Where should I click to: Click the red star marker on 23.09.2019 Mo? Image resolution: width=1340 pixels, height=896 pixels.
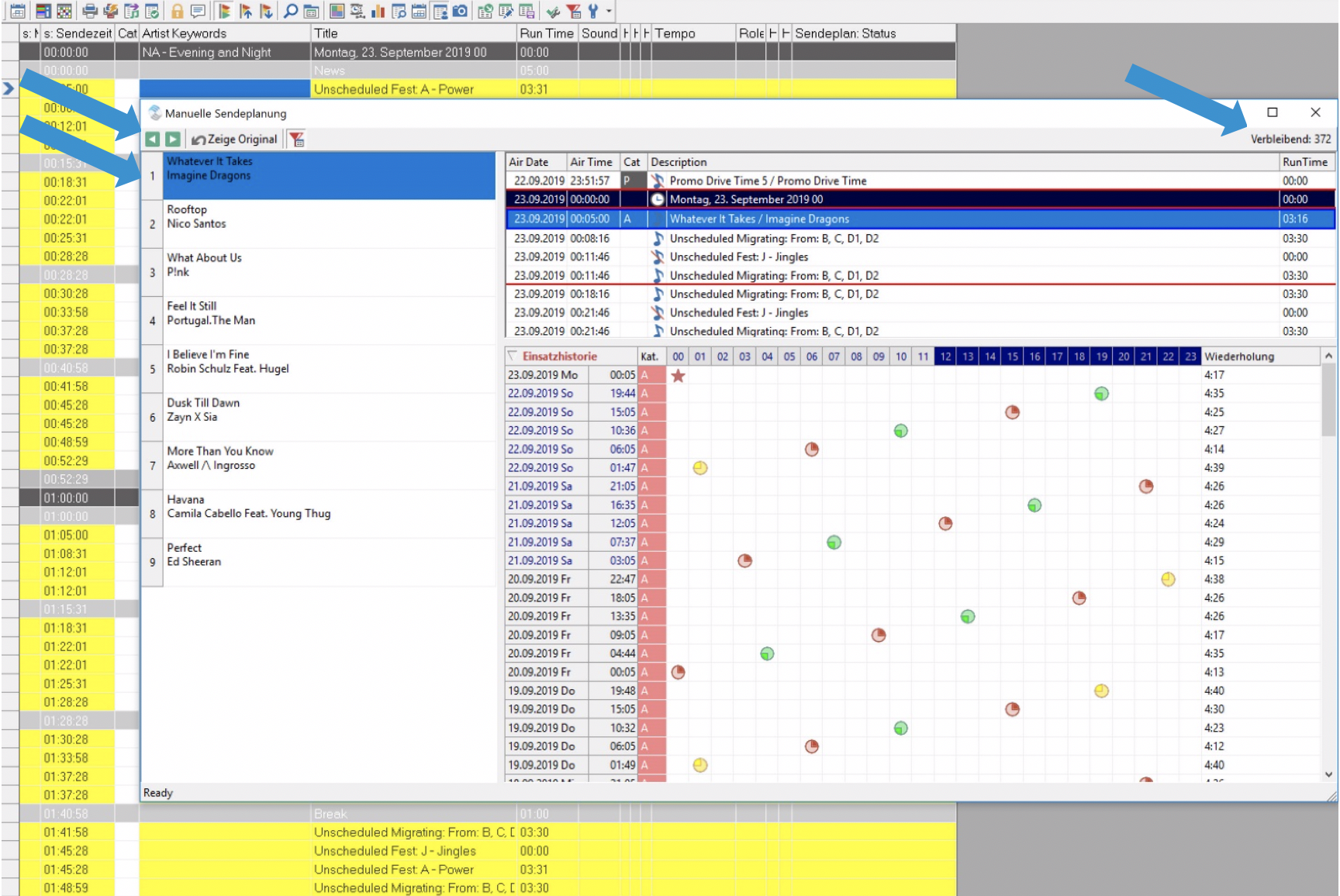tap(679, 376)
